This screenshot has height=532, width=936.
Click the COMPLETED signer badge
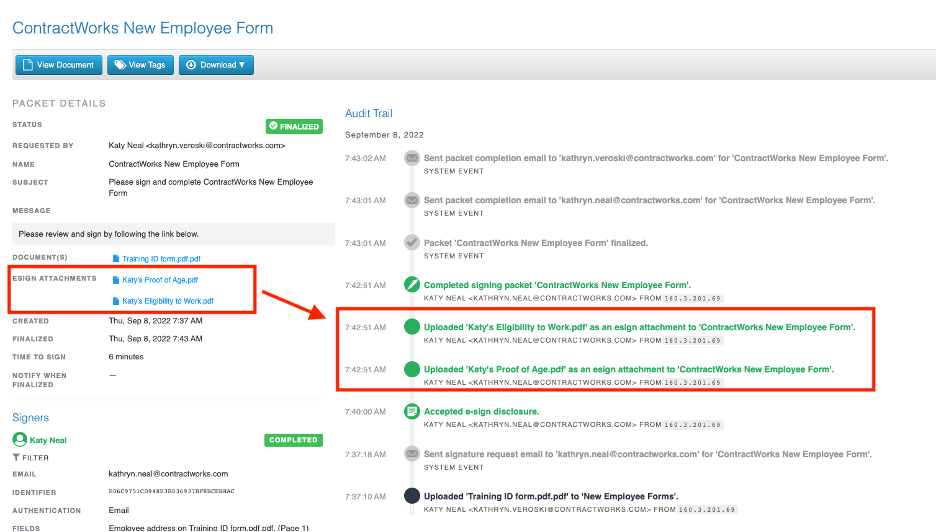[x=293, y=440]
